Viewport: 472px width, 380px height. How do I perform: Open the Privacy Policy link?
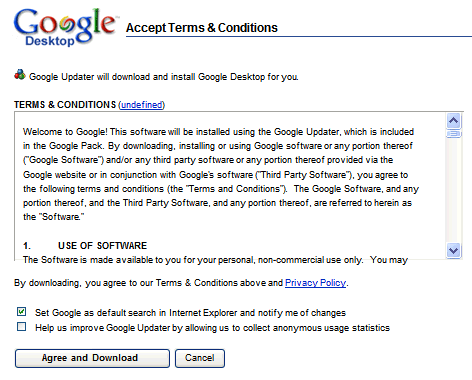click(315, 283)
